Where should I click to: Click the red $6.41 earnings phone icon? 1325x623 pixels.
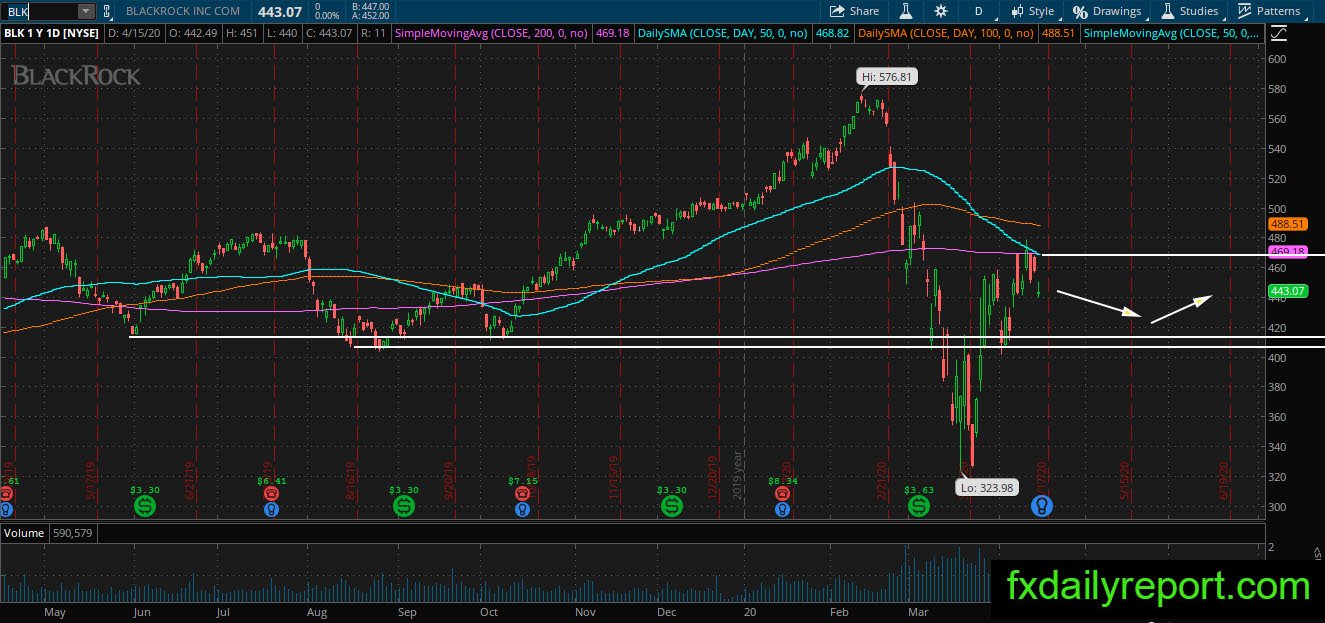tap(271, 494)
